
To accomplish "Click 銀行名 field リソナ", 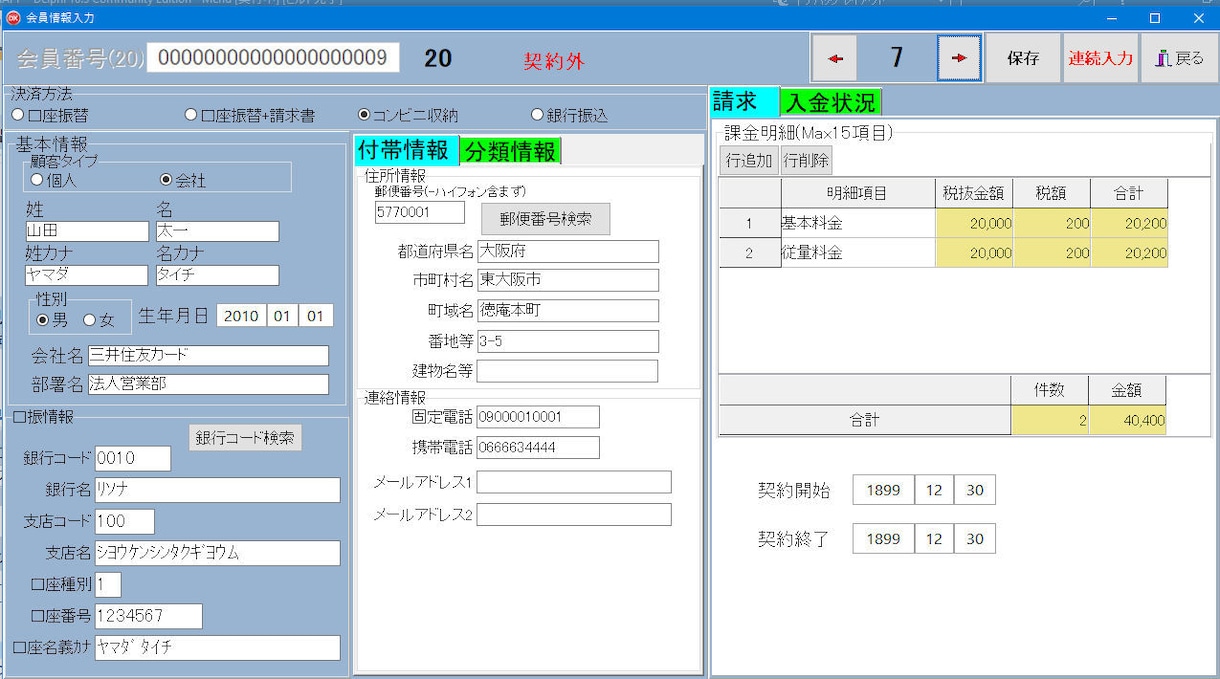I will (x=218, y=489).
